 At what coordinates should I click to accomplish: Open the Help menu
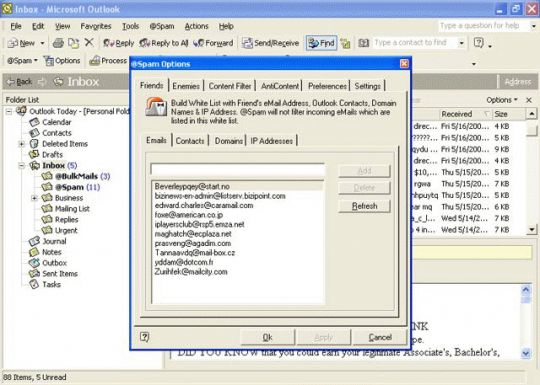click(x=226, y=26)
